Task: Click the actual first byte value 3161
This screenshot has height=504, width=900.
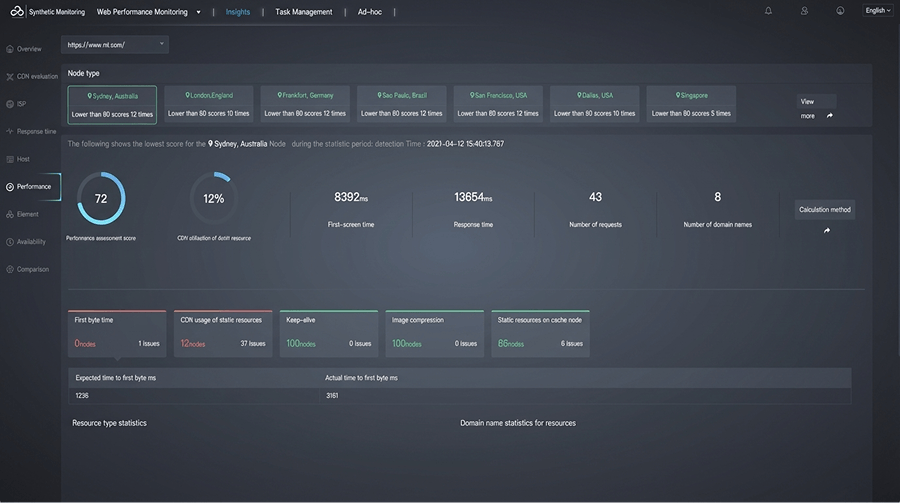Action: coord(332,396)
